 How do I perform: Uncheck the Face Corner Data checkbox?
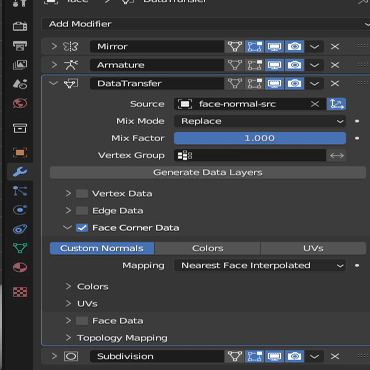point(82,228)
